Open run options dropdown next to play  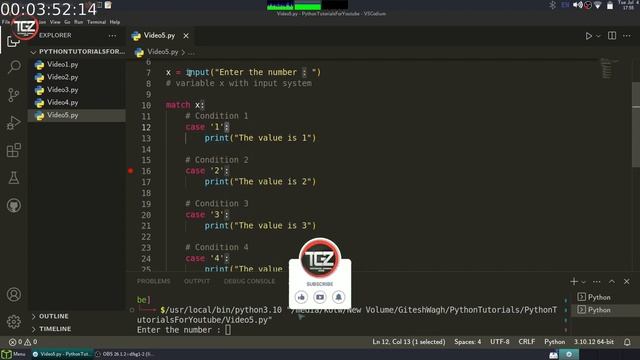pos(598,36)
